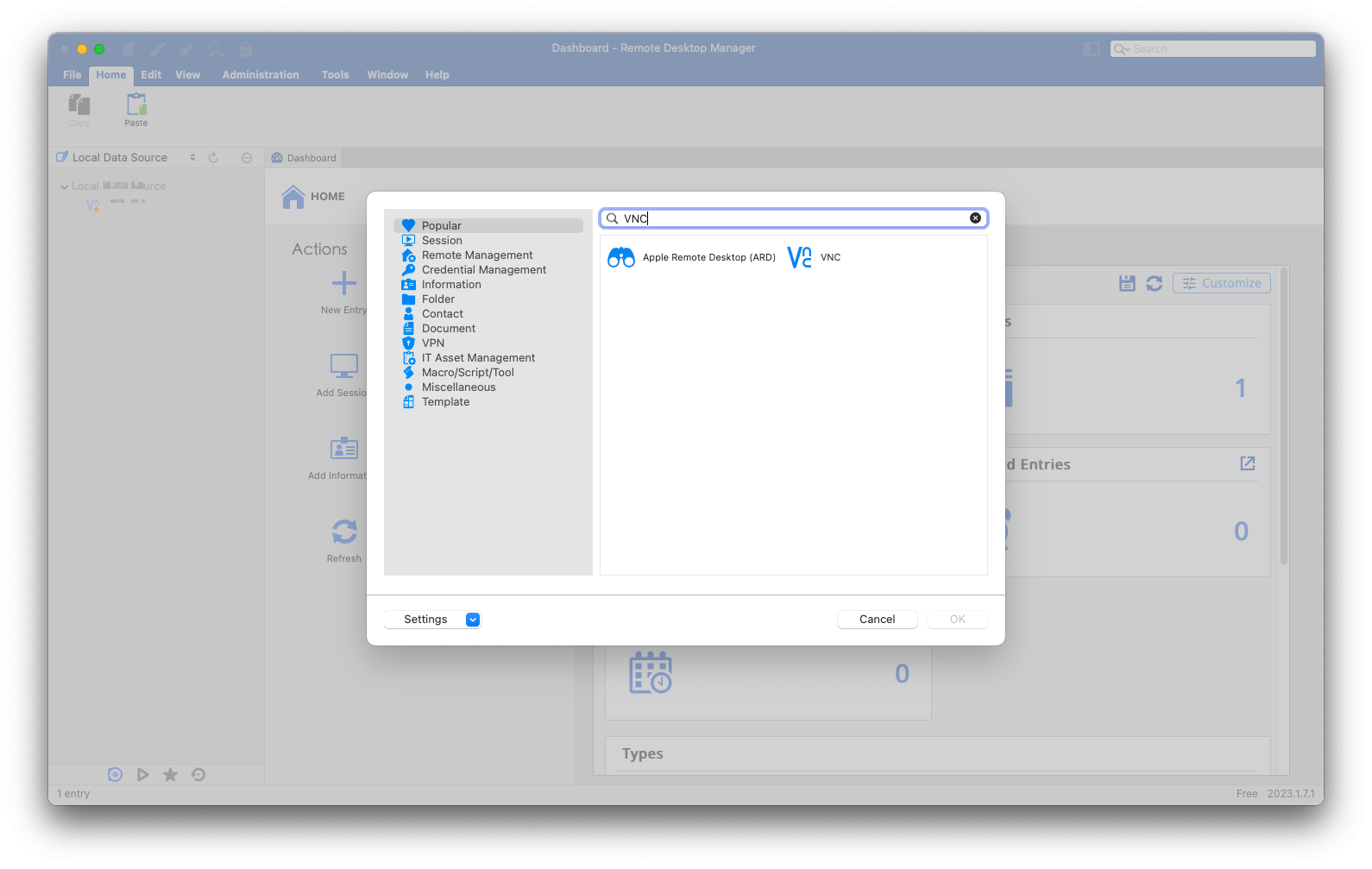Open the File menu
This screenshot has width=1372, height=869.
72,75
